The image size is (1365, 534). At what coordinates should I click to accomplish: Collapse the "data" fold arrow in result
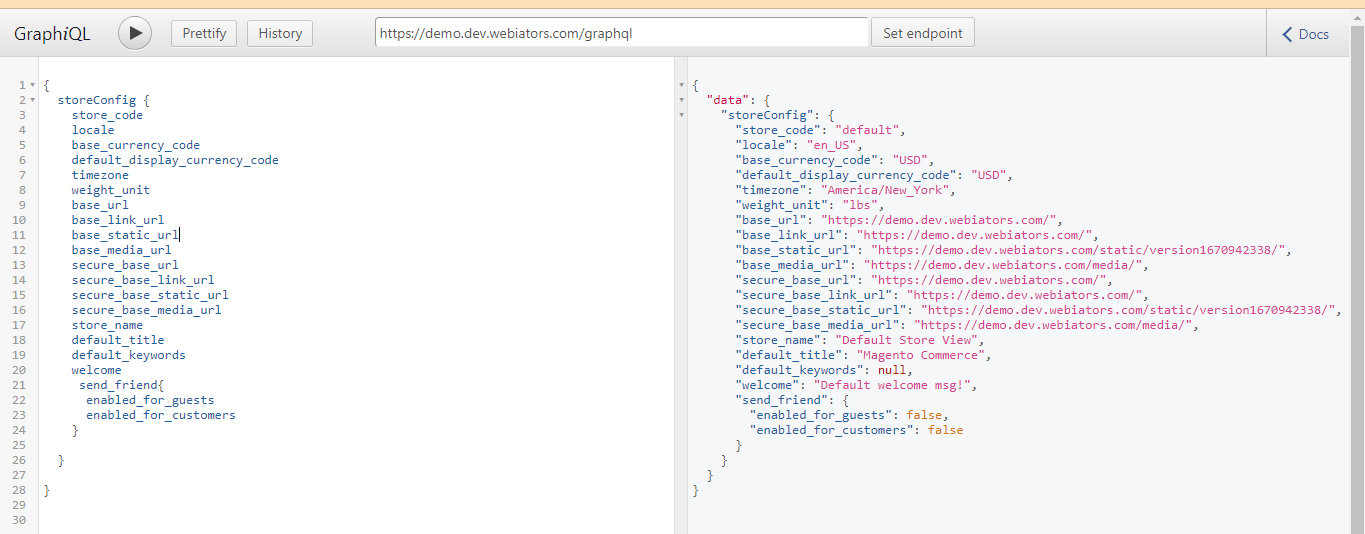[681, 100]
